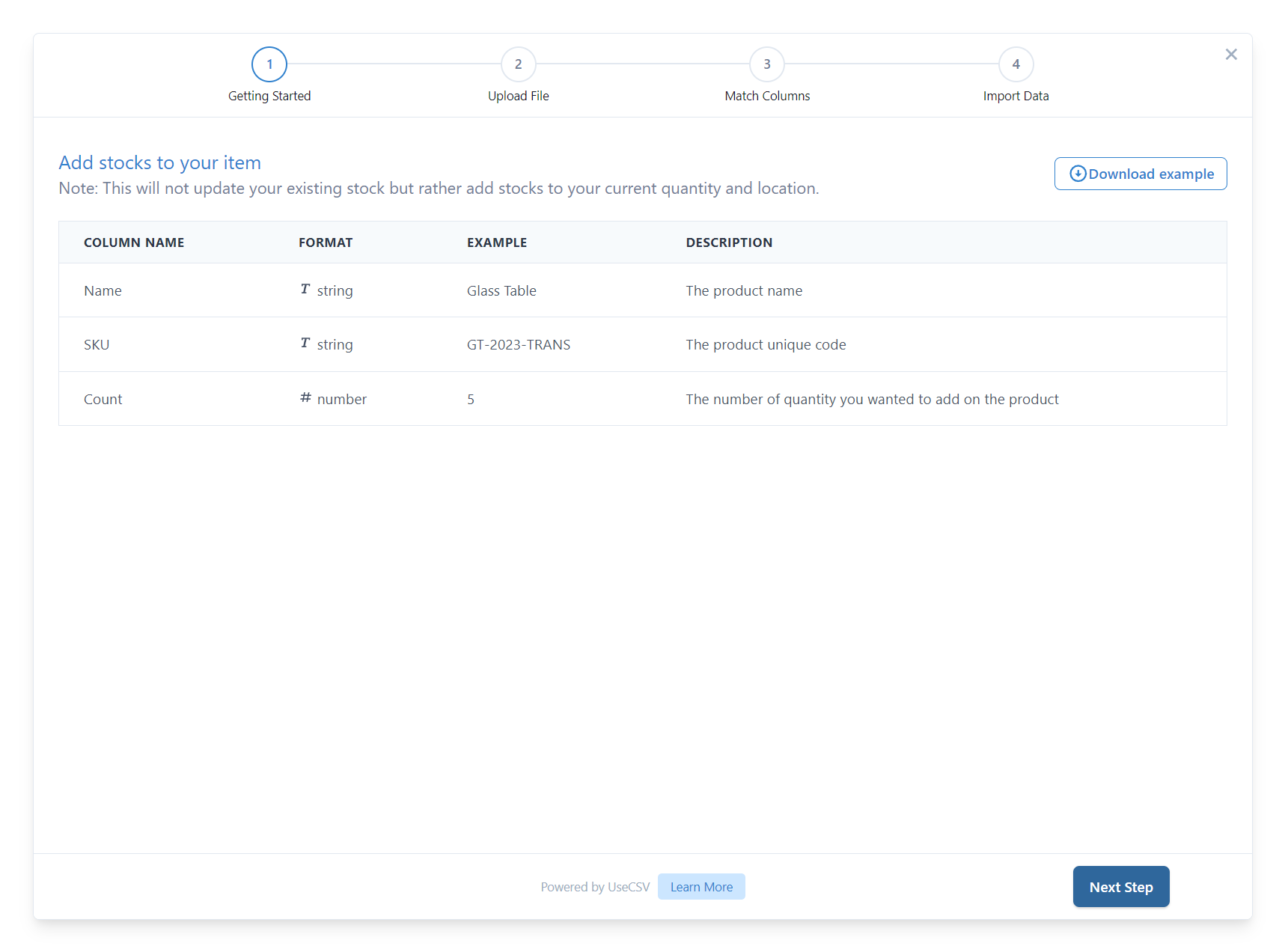Click the Import Data step label

coord(1016,96)
